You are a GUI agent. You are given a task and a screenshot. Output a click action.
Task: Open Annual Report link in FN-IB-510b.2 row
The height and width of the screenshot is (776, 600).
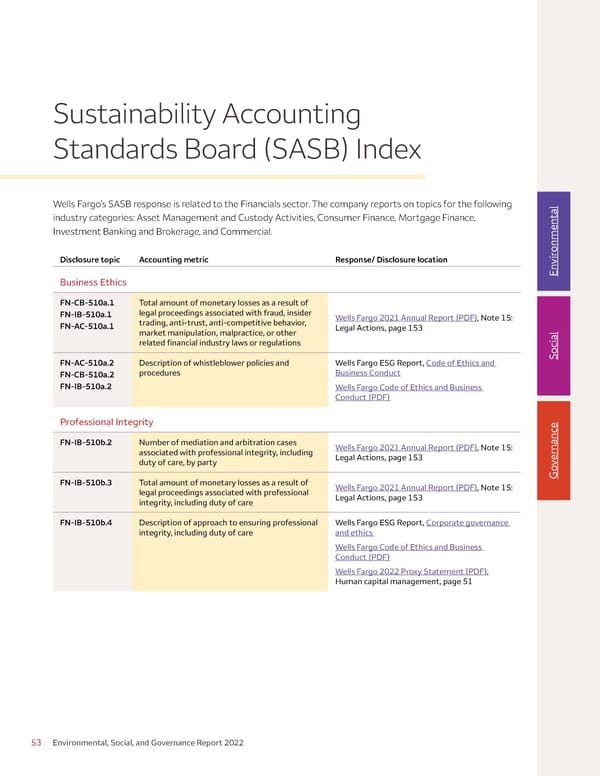click(407, 447)
